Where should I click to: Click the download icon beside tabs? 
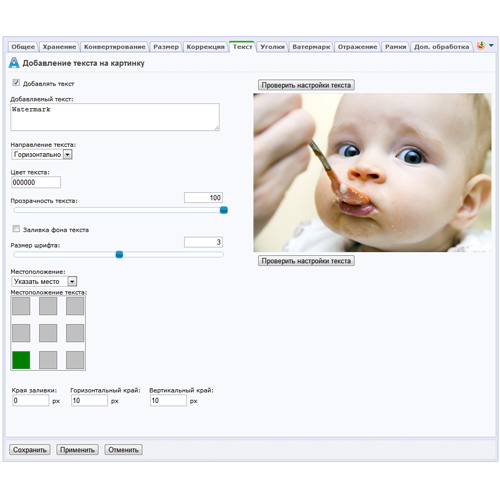click(x=480, y=45)
